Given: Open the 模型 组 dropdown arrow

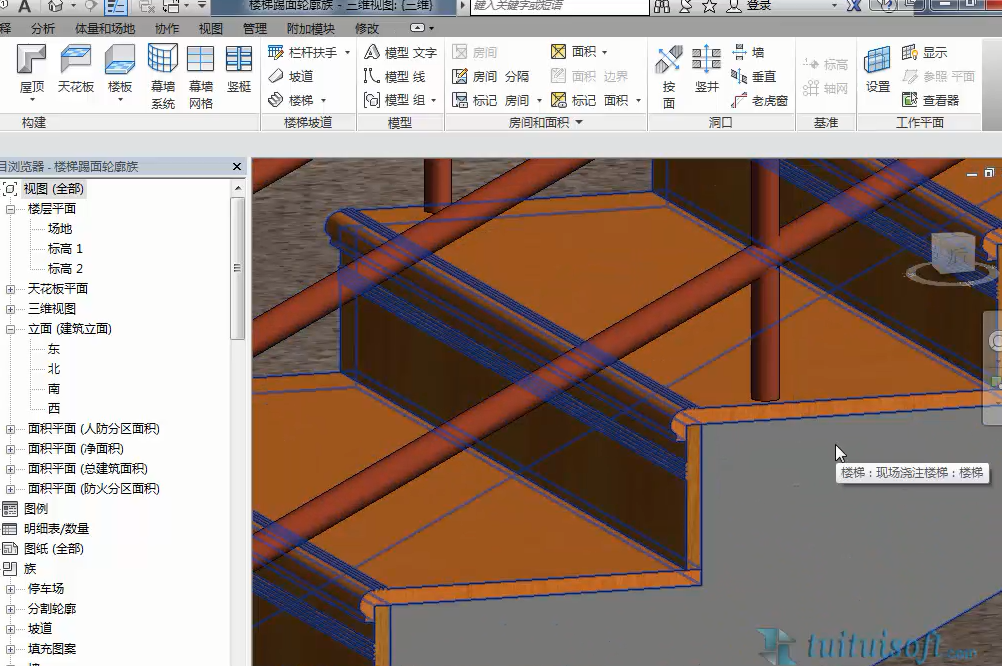Looking at the screenshot, I should point(433,100).
